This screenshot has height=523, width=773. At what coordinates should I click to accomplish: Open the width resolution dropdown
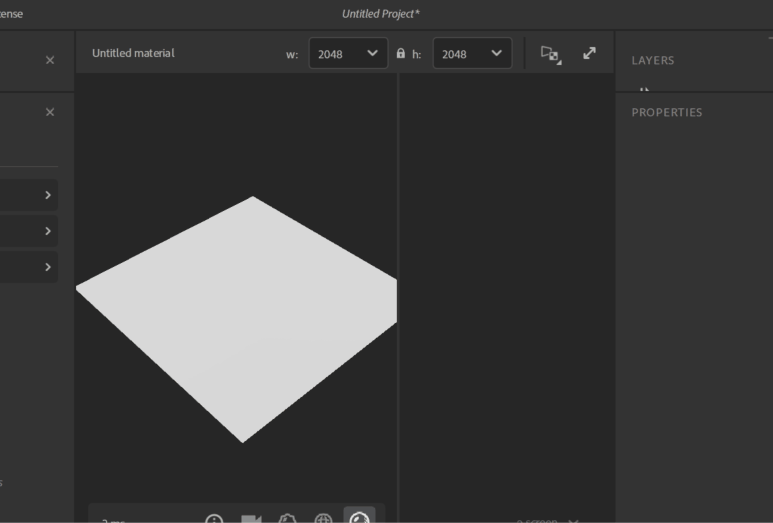coord(349,53)
